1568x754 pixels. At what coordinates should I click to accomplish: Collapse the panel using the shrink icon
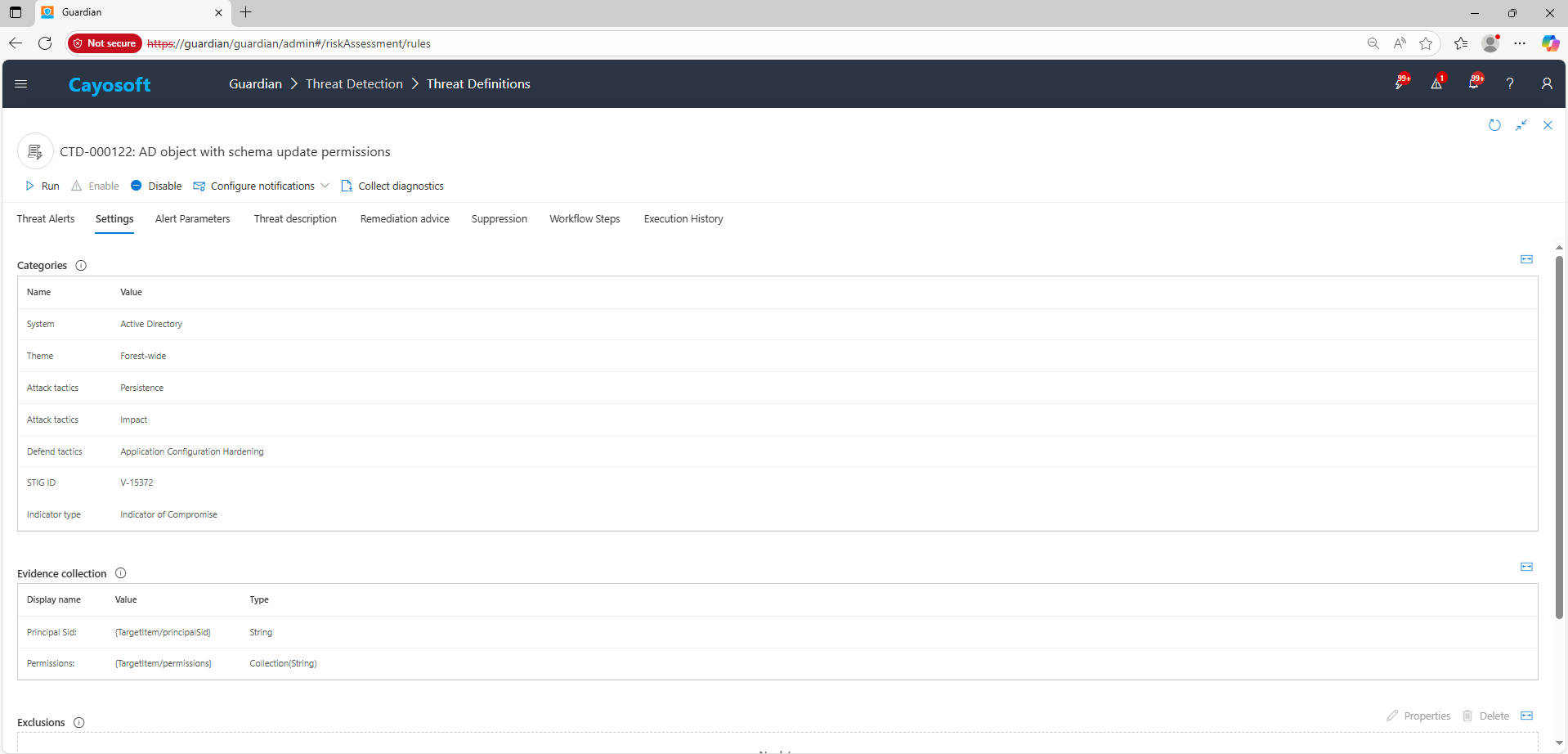point(1521,125)
